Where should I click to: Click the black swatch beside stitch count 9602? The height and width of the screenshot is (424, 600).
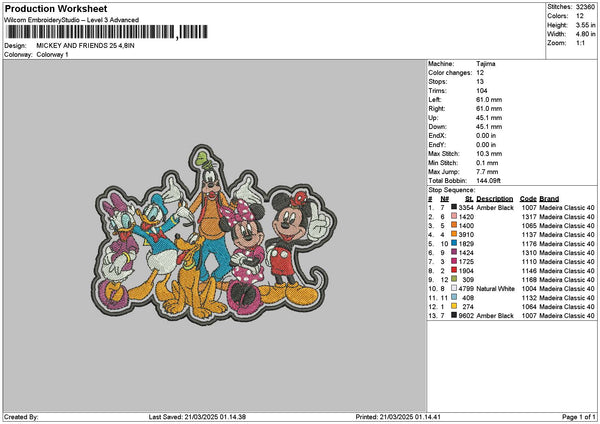point(454,315)
